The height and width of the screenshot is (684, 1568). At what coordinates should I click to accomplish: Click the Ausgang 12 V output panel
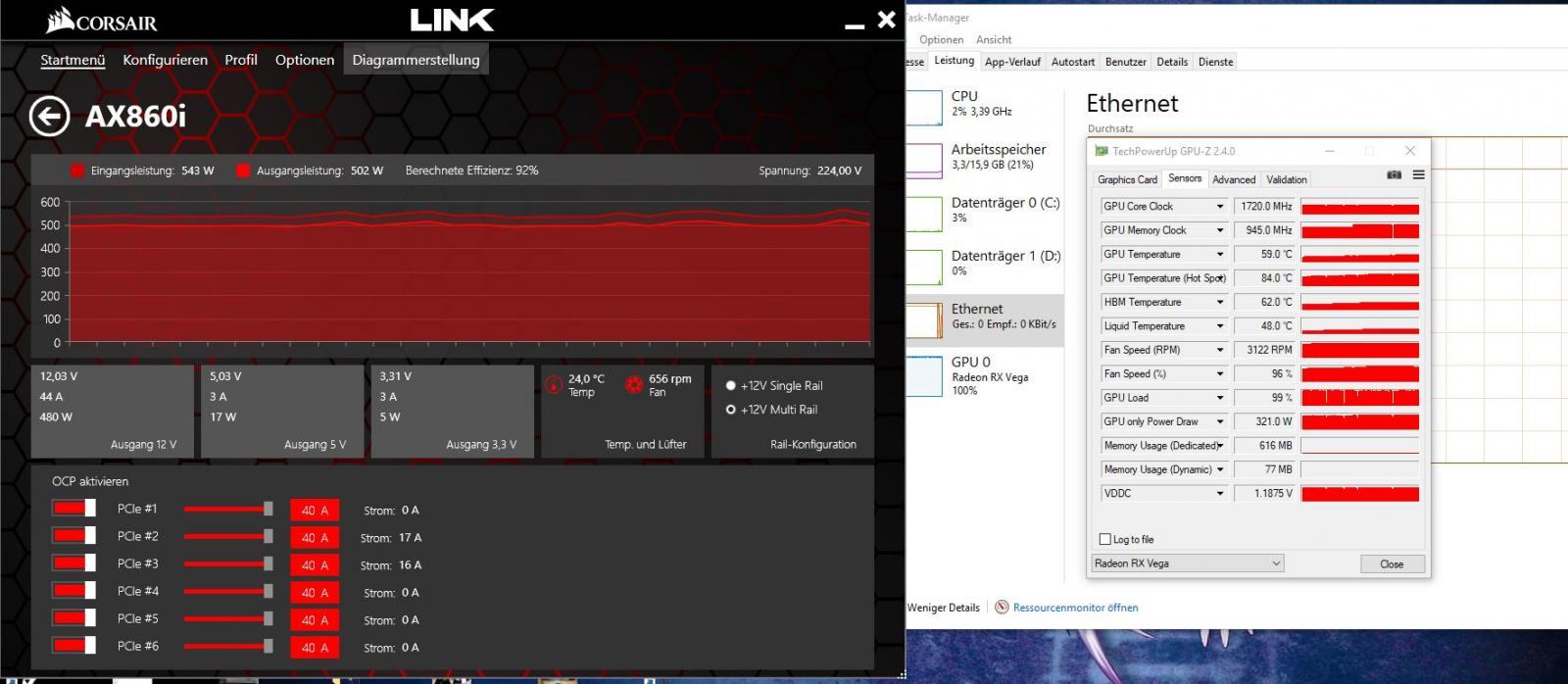(112, 412)
